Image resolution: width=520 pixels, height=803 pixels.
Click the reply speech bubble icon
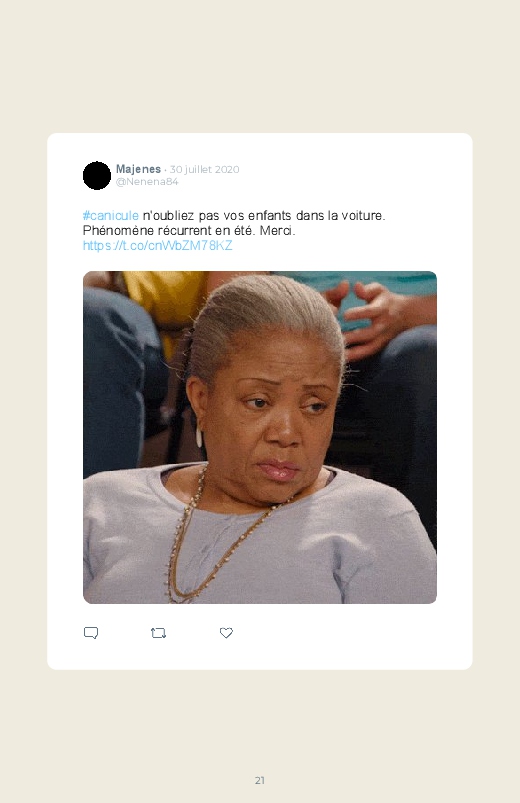91,633
